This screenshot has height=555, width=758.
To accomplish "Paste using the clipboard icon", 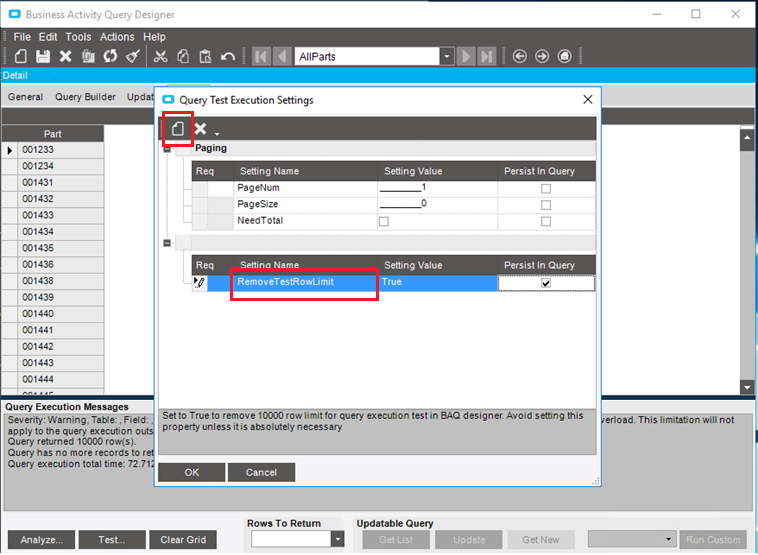I will click(205, 57).
